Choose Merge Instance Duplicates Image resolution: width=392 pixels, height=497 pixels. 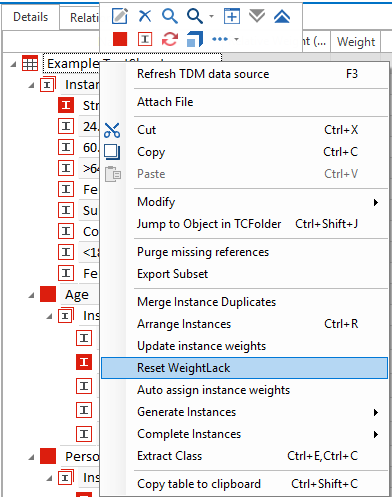point(207,302)
